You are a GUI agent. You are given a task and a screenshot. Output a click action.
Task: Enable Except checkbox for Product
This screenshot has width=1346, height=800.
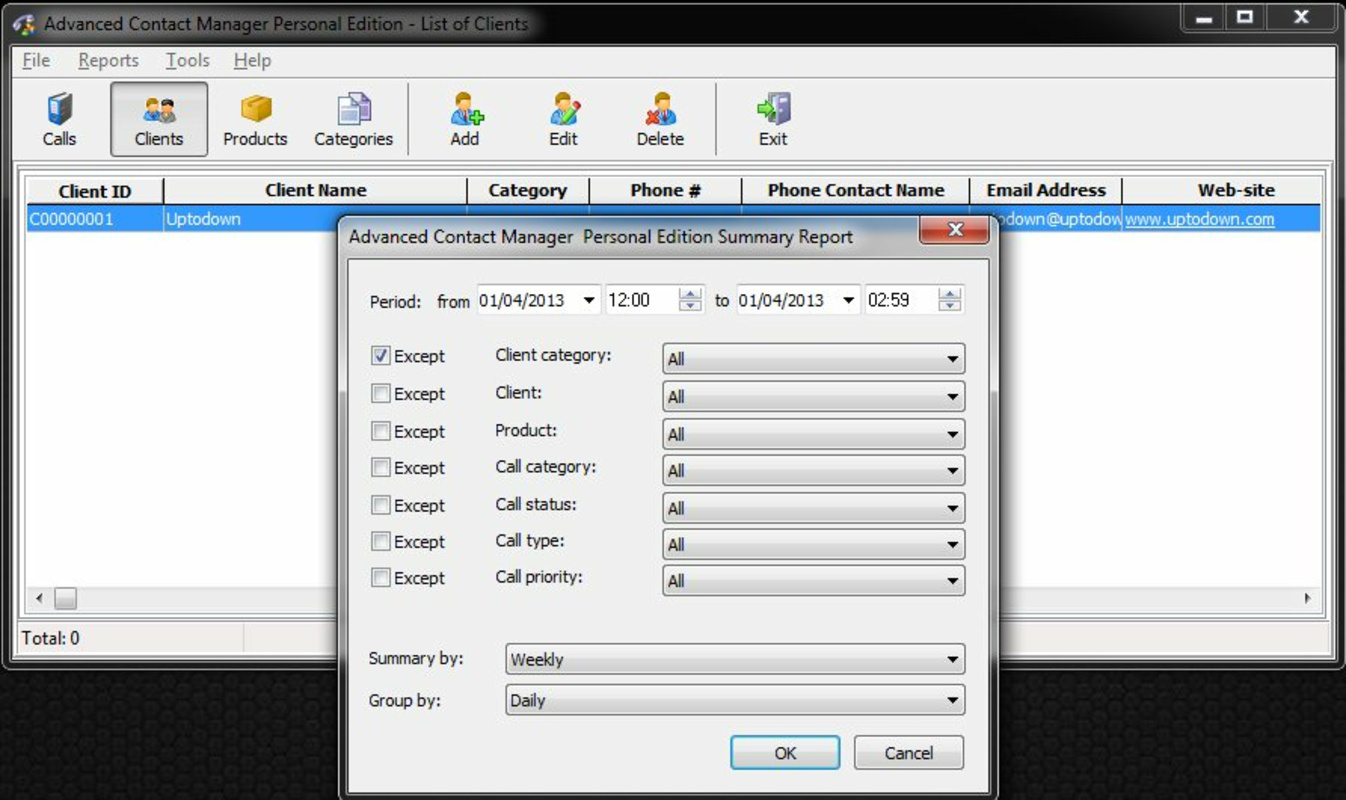tap(380, 431)
